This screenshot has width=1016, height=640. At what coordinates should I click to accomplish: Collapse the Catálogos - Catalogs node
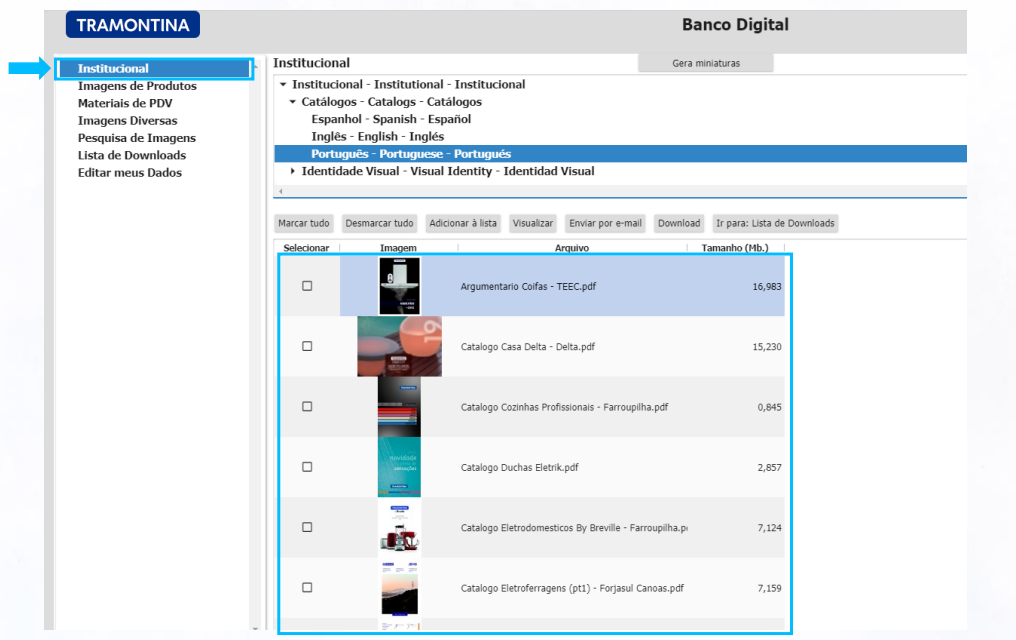(x=293, y=102)
